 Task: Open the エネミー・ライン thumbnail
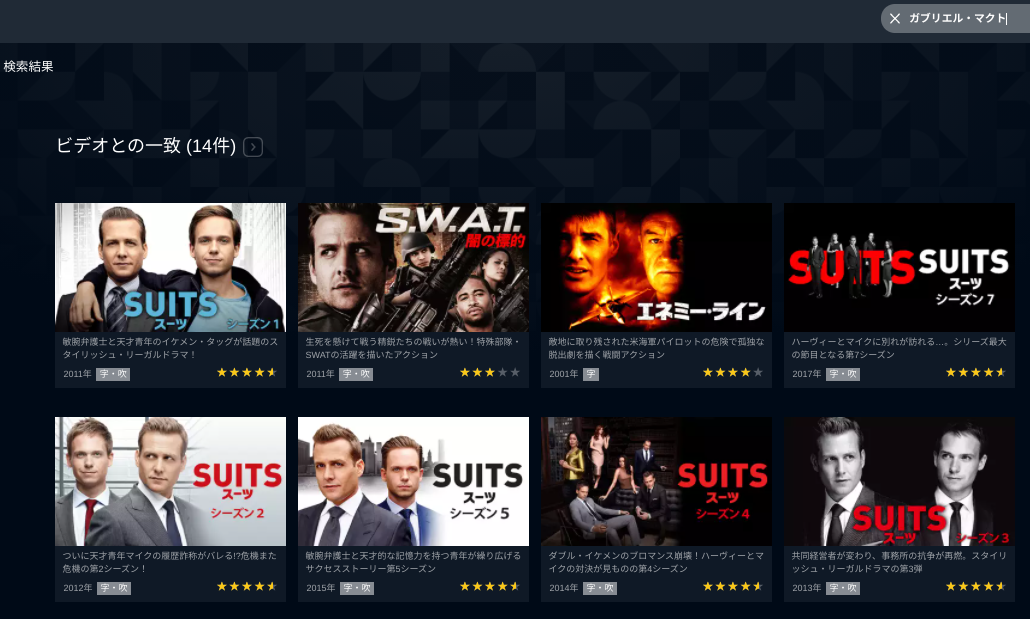coord(656,267)
